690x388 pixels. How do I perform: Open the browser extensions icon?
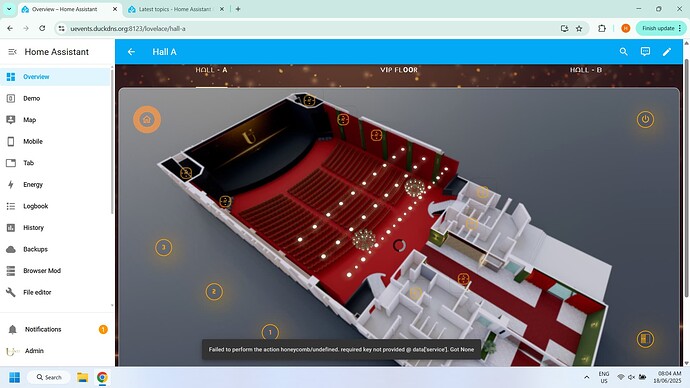click(602, 28)
